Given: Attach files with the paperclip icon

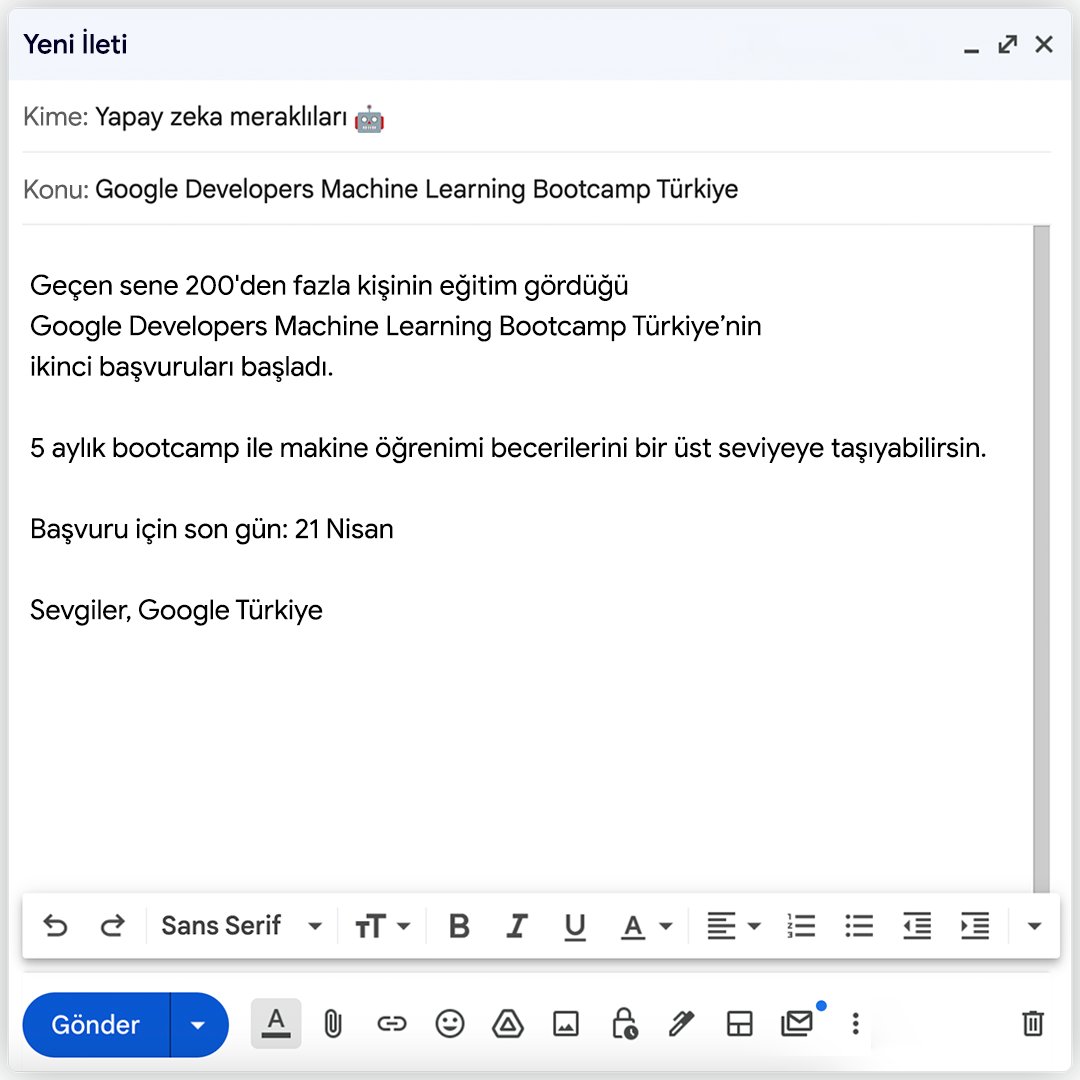Looking at the screenshot, I should pyautogui.click(x=333, y=1024).
